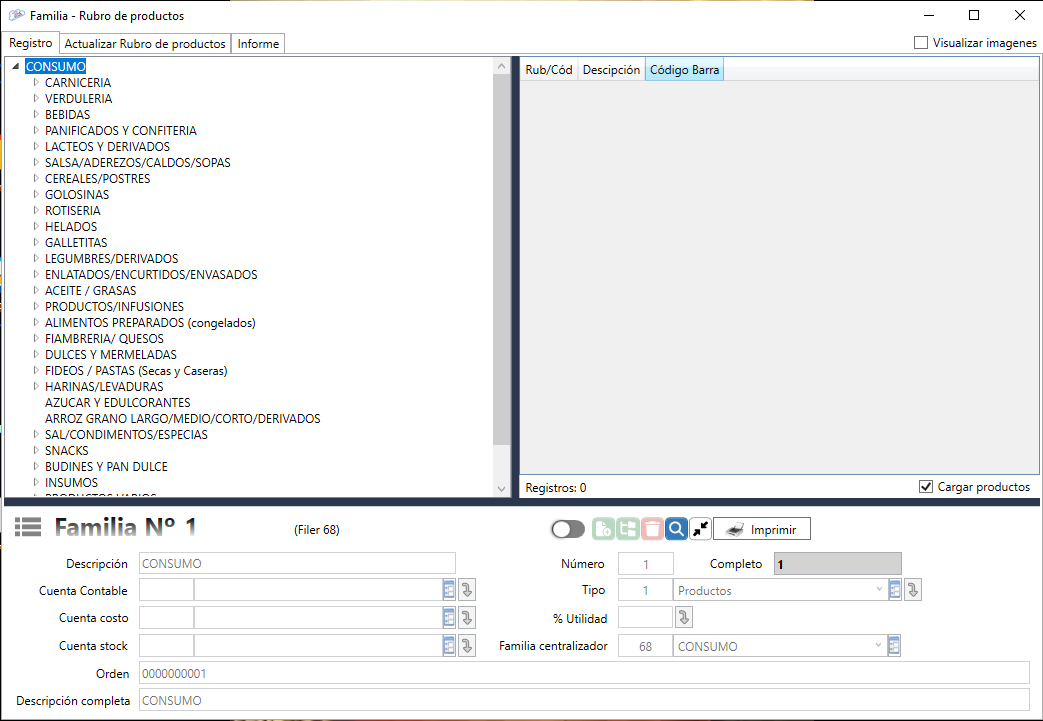Open the Informe tab
Screen dimensions: 1043x721
tap(258, 44)
